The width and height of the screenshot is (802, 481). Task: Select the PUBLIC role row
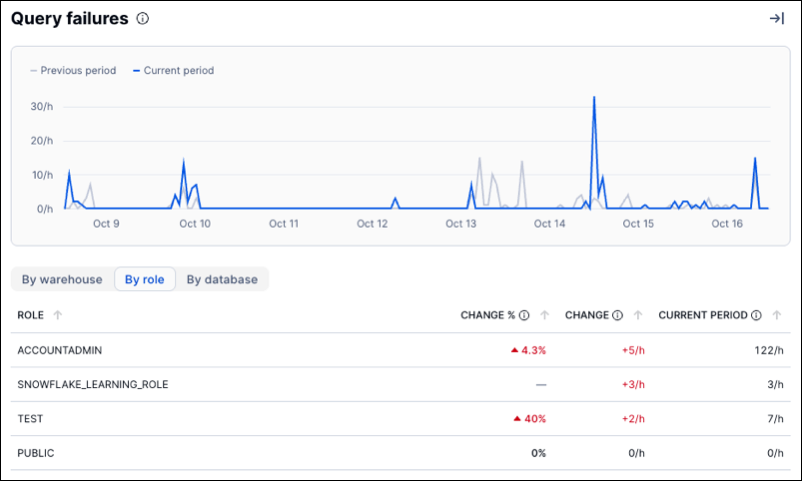(x=36, y=453)
